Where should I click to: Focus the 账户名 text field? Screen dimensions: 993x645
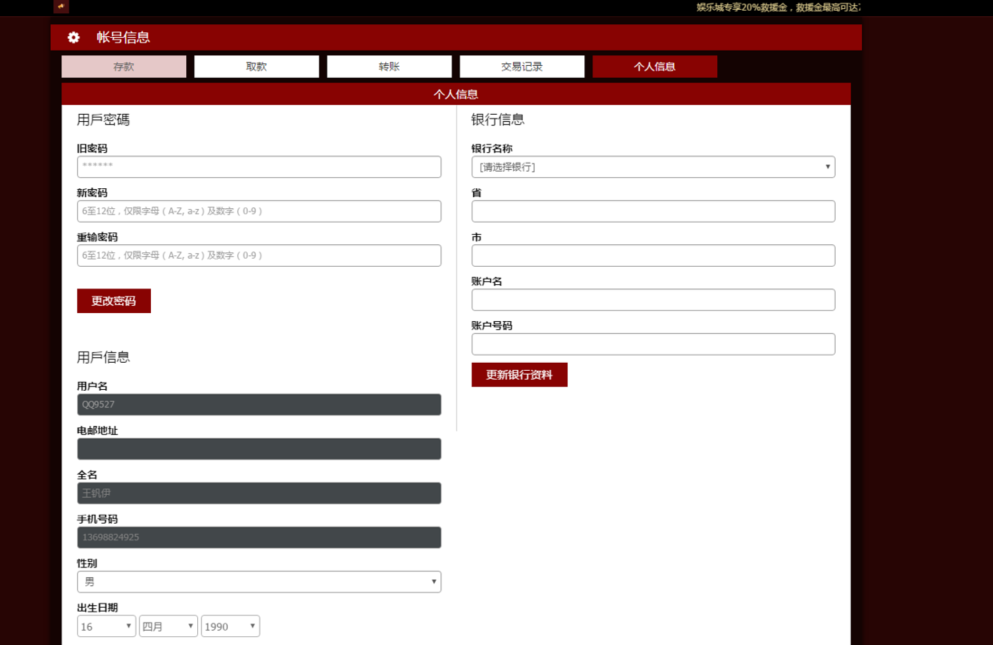(x=653, y=300)
